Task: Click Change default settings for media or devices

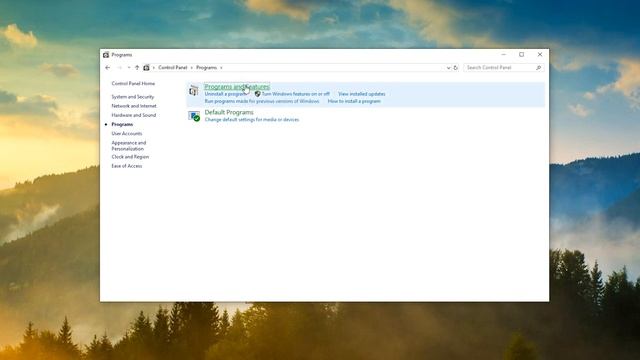Action: click(x=252, y=120)
